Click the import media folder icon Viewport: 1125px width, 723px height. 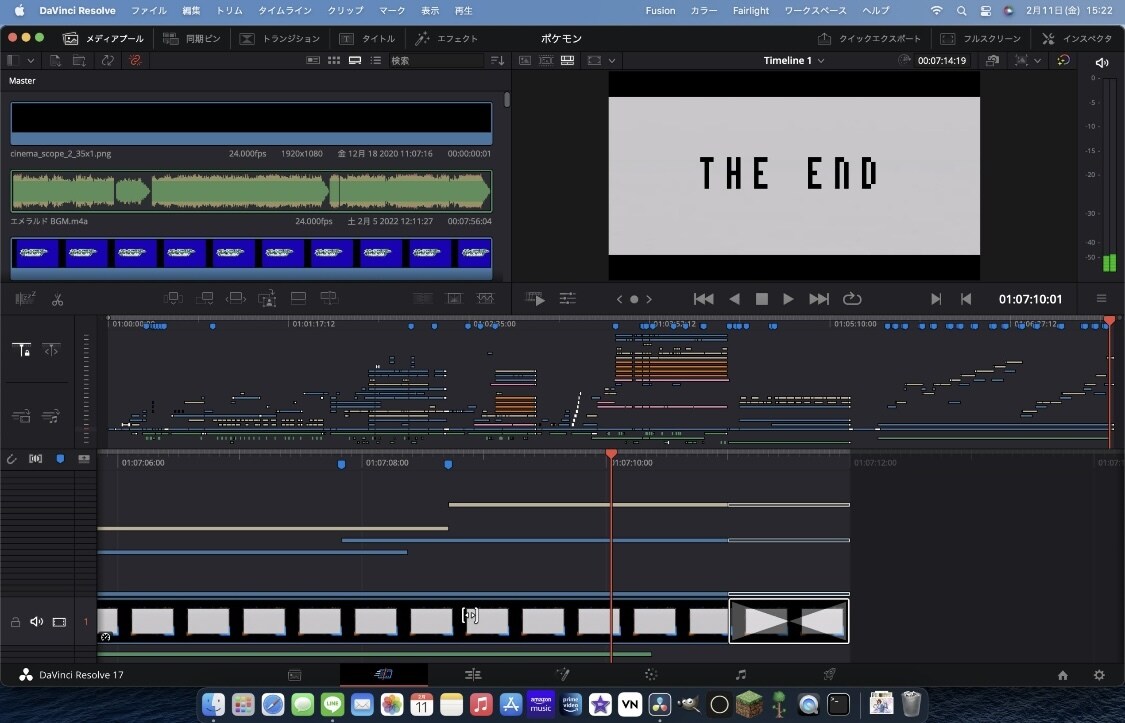(80, 61)
